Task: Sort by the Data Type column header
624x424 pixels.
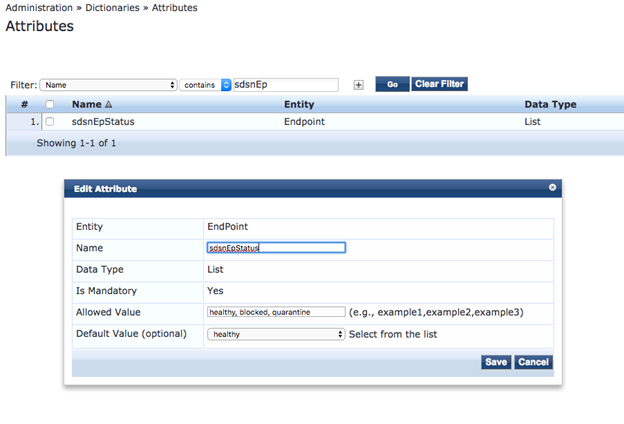Action: [550, 104]
